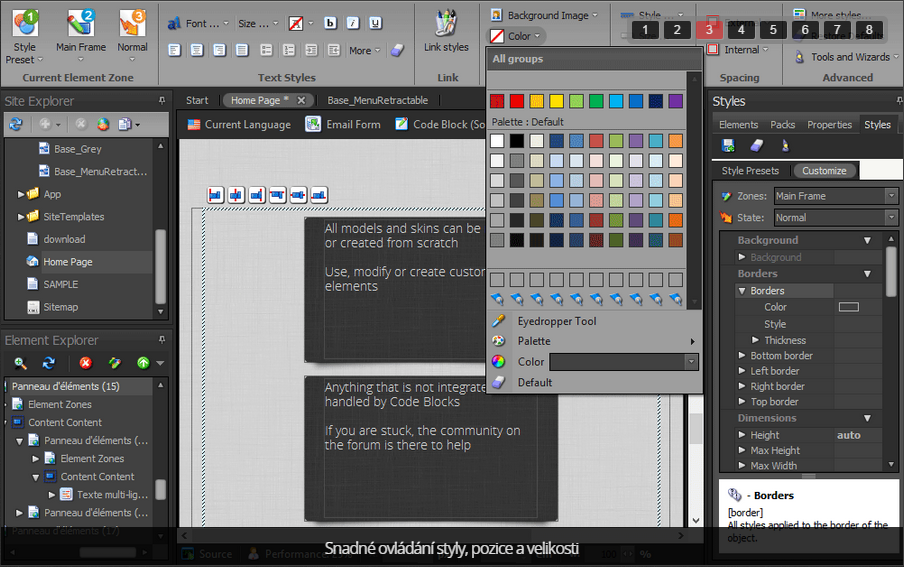The image size is (904, 567).
Task: Open the Zones dropdown Main Frame
Action: coord(836,196)
